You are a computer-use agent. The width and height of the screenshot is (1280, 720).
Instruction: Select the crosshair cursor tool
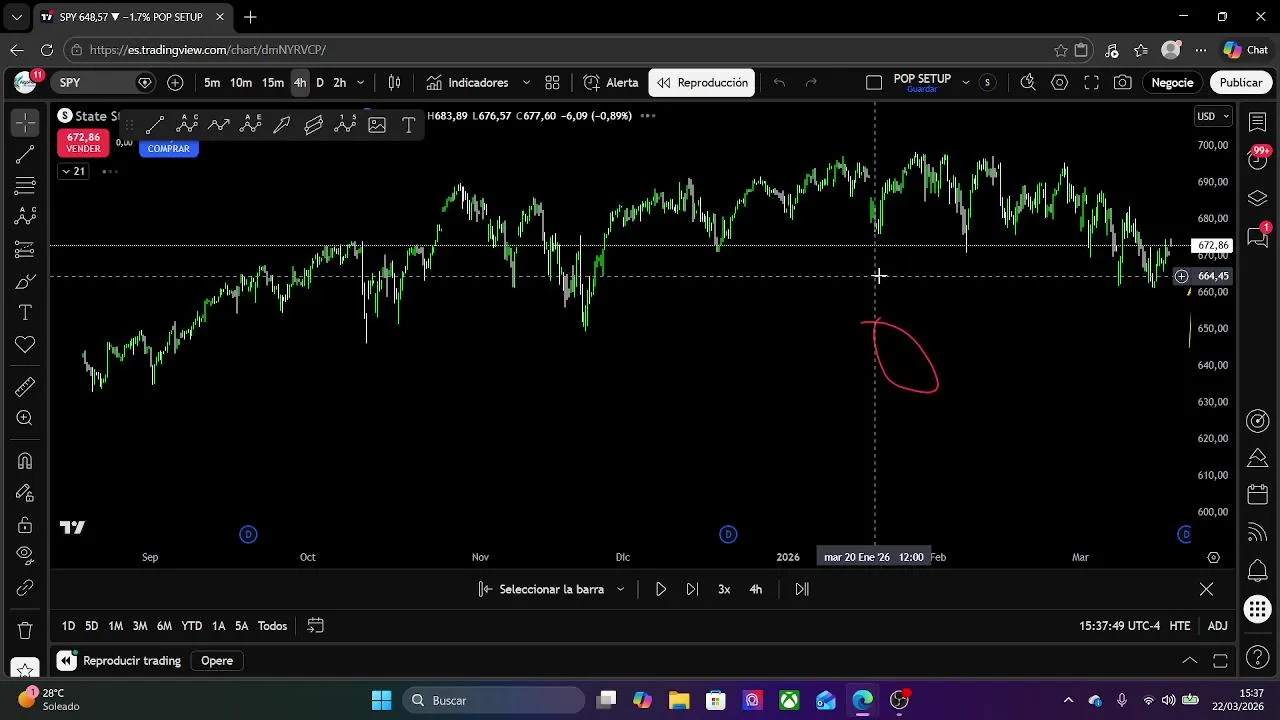click(25, 122)
